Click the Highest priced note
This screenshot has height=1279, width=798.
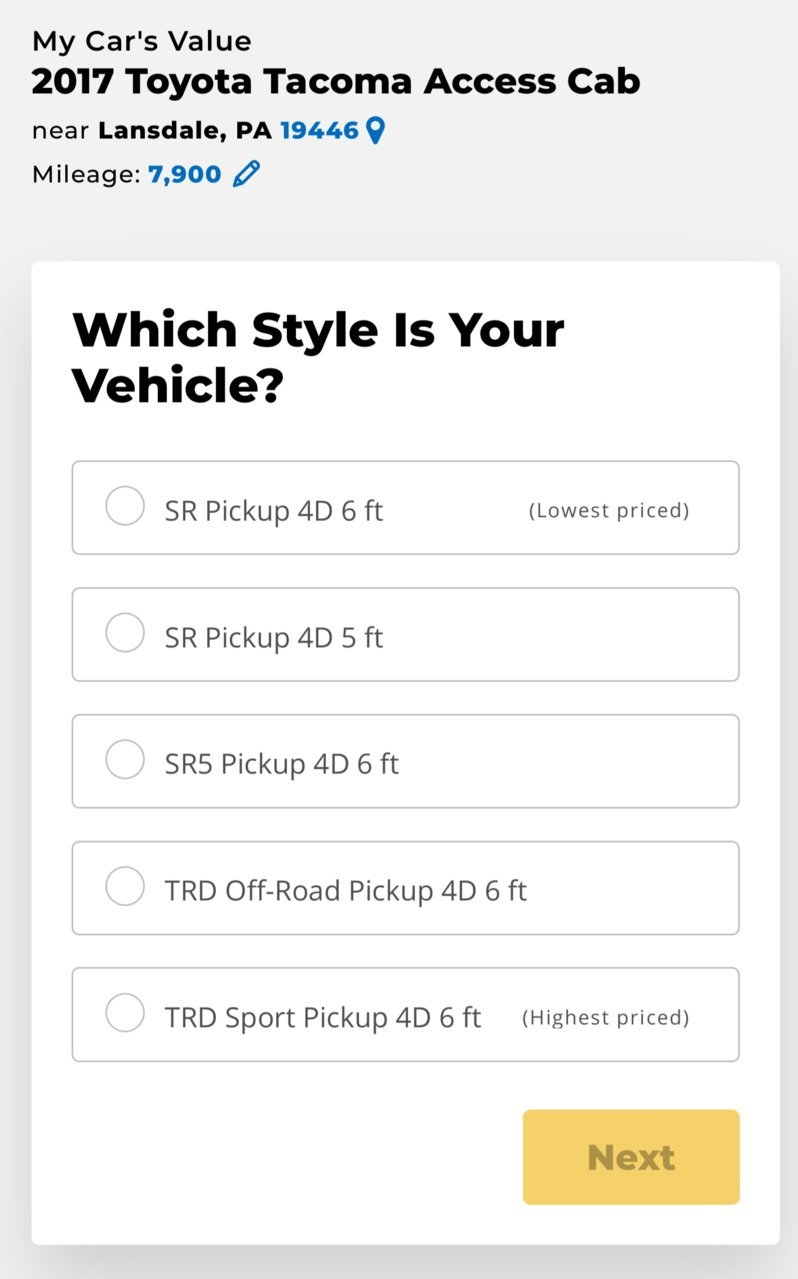pyautogui.click(x=606, y=1018)
